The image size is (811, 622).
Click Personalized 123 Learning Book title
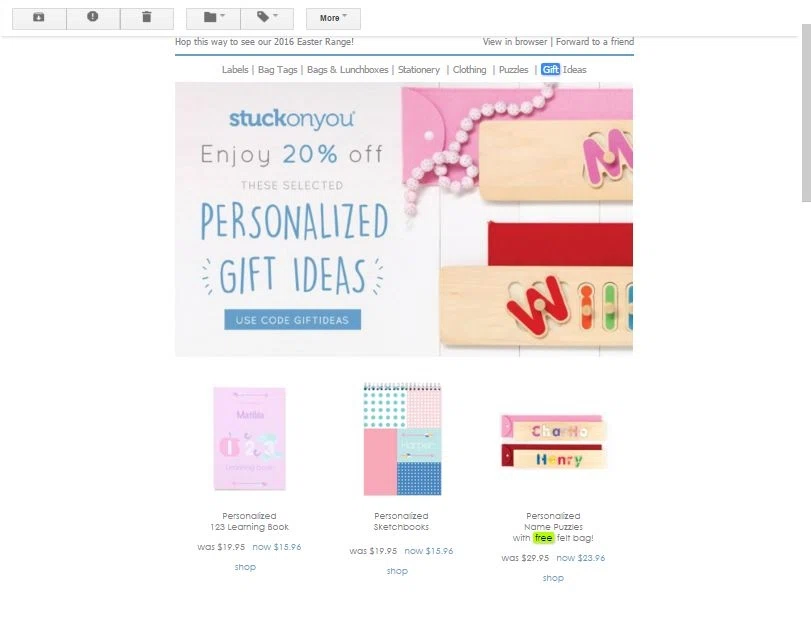(x=249, y=522)
